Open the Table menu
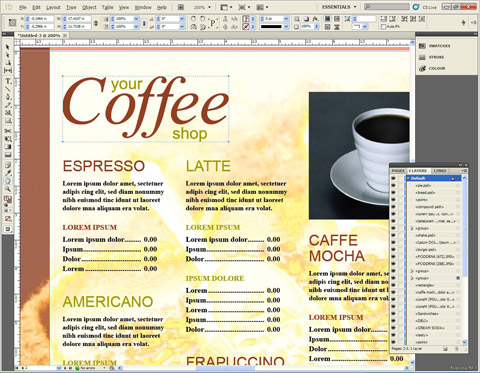This screenshot has height=373, width=480. click(107, 7)
